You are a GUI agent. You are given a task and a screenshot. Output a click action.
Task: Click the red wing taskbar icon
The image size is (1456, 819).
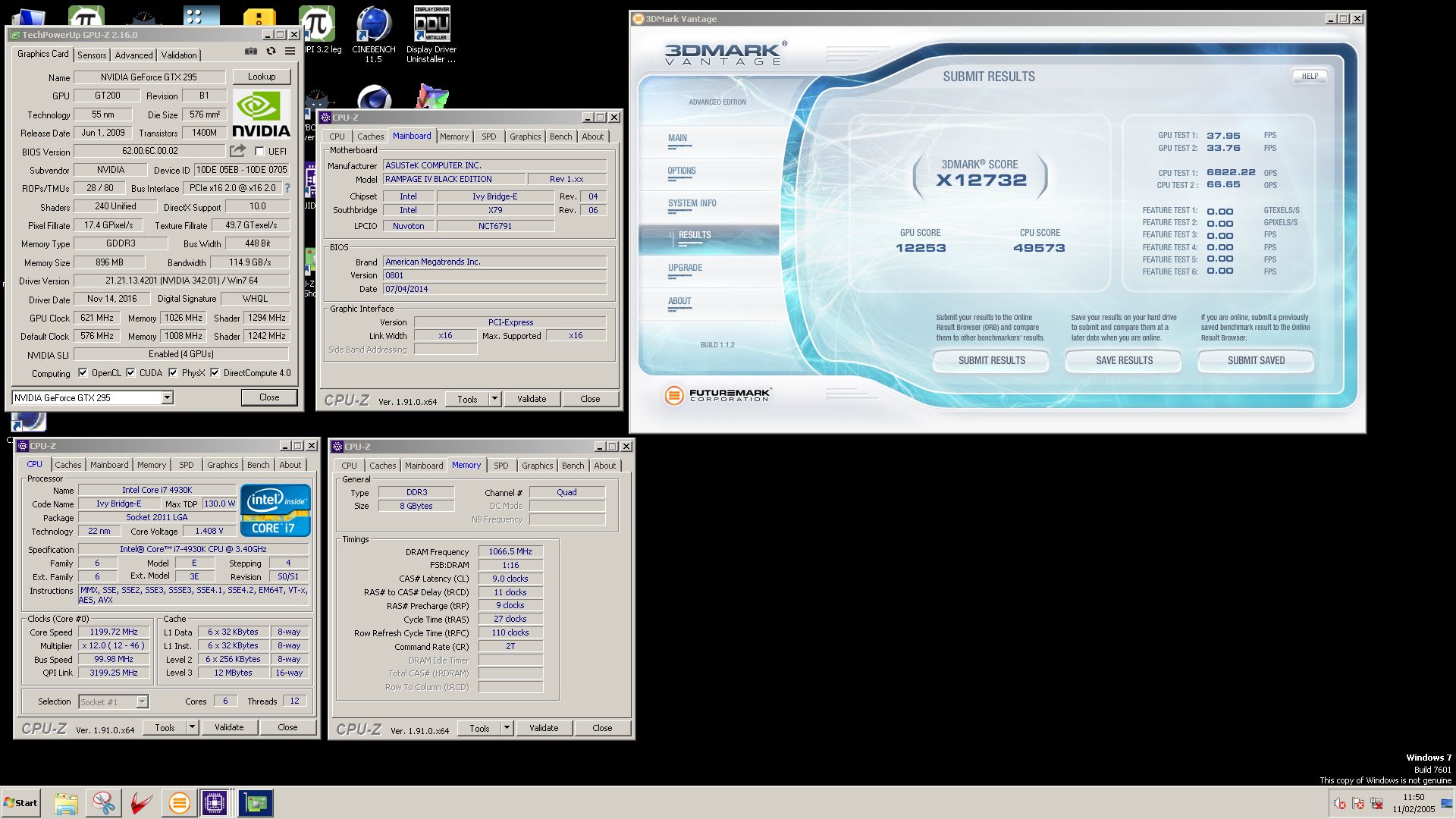pyautogui.click(x=142, y=803)
